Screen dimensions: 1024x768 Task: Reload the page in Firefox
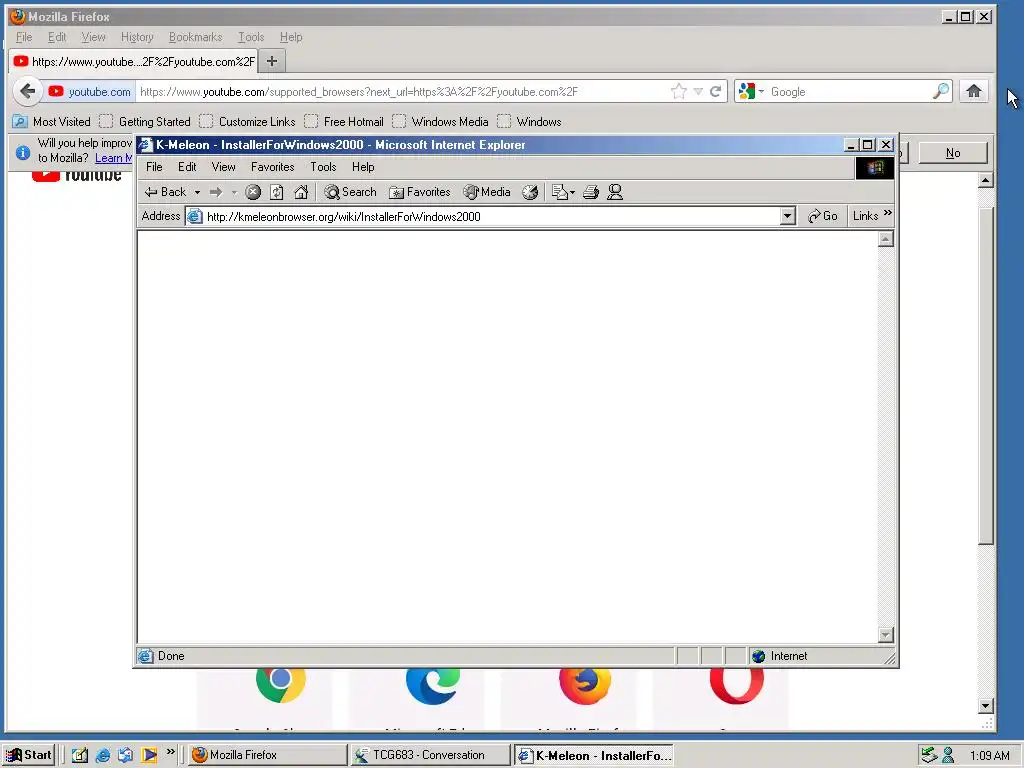716,91
